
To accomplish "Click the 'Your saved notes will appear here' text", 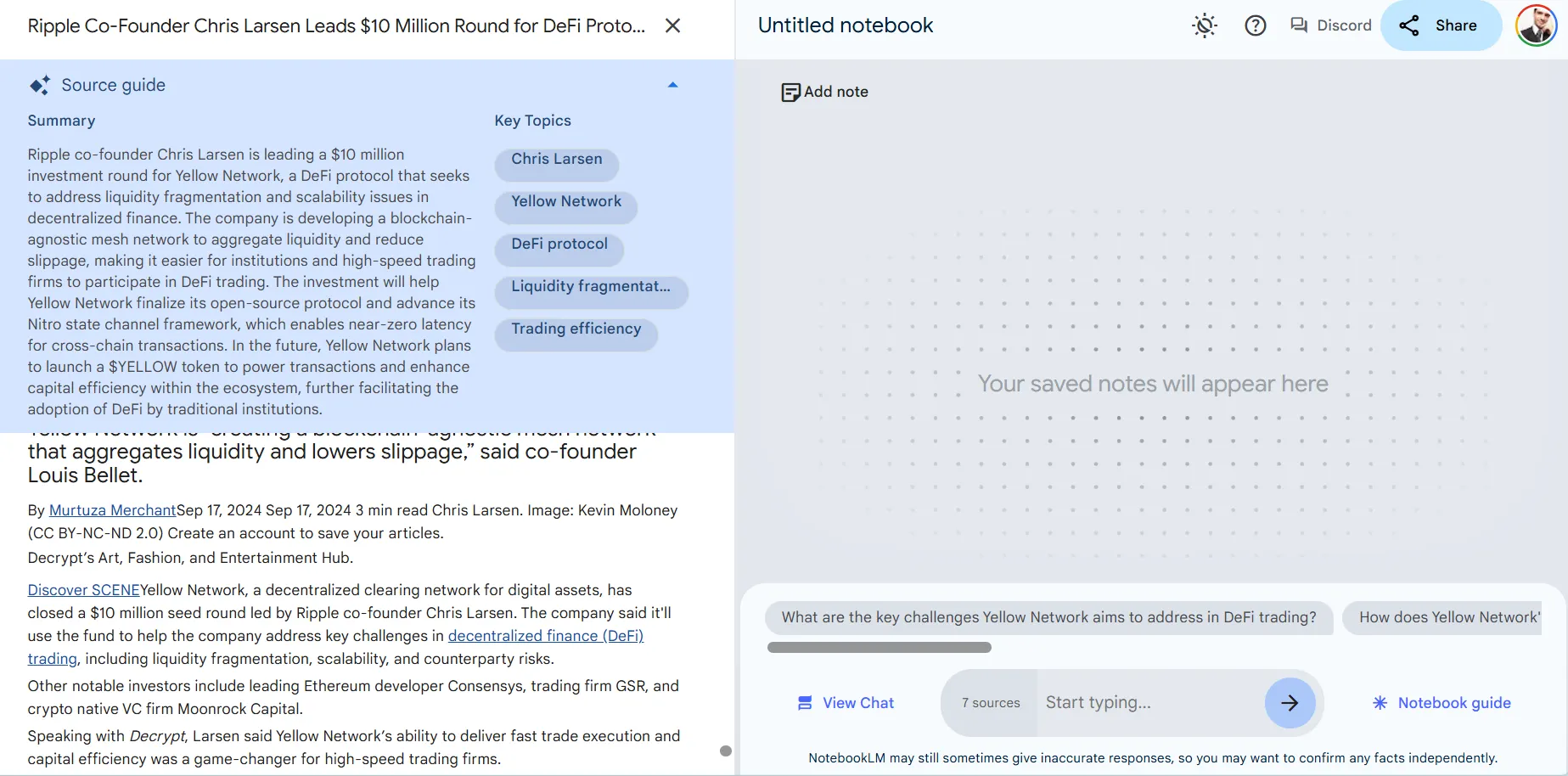I will (1152, 384).
